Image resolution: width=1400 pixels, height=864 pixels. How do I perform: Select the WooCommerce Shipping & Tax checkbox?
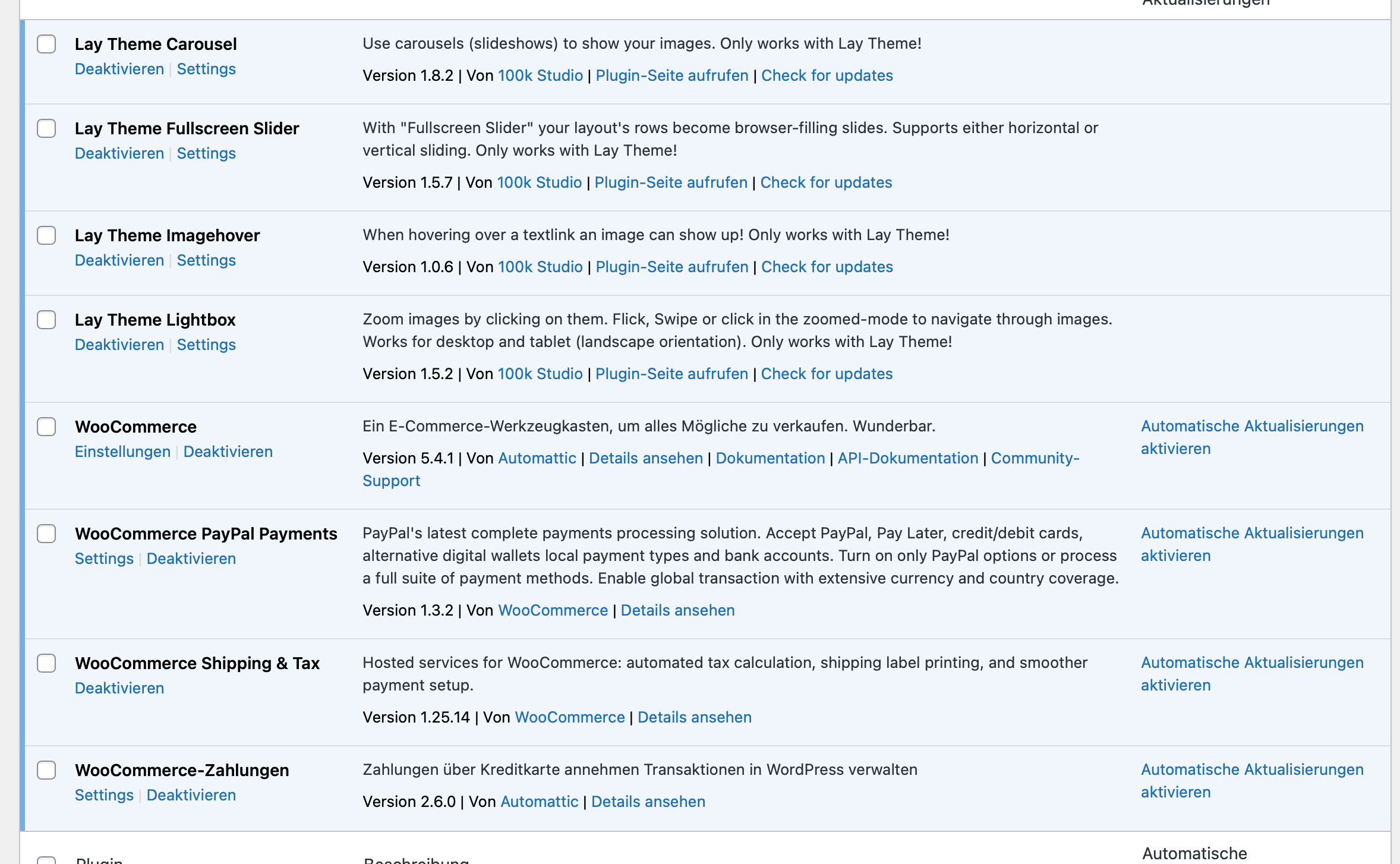point(46,663)
